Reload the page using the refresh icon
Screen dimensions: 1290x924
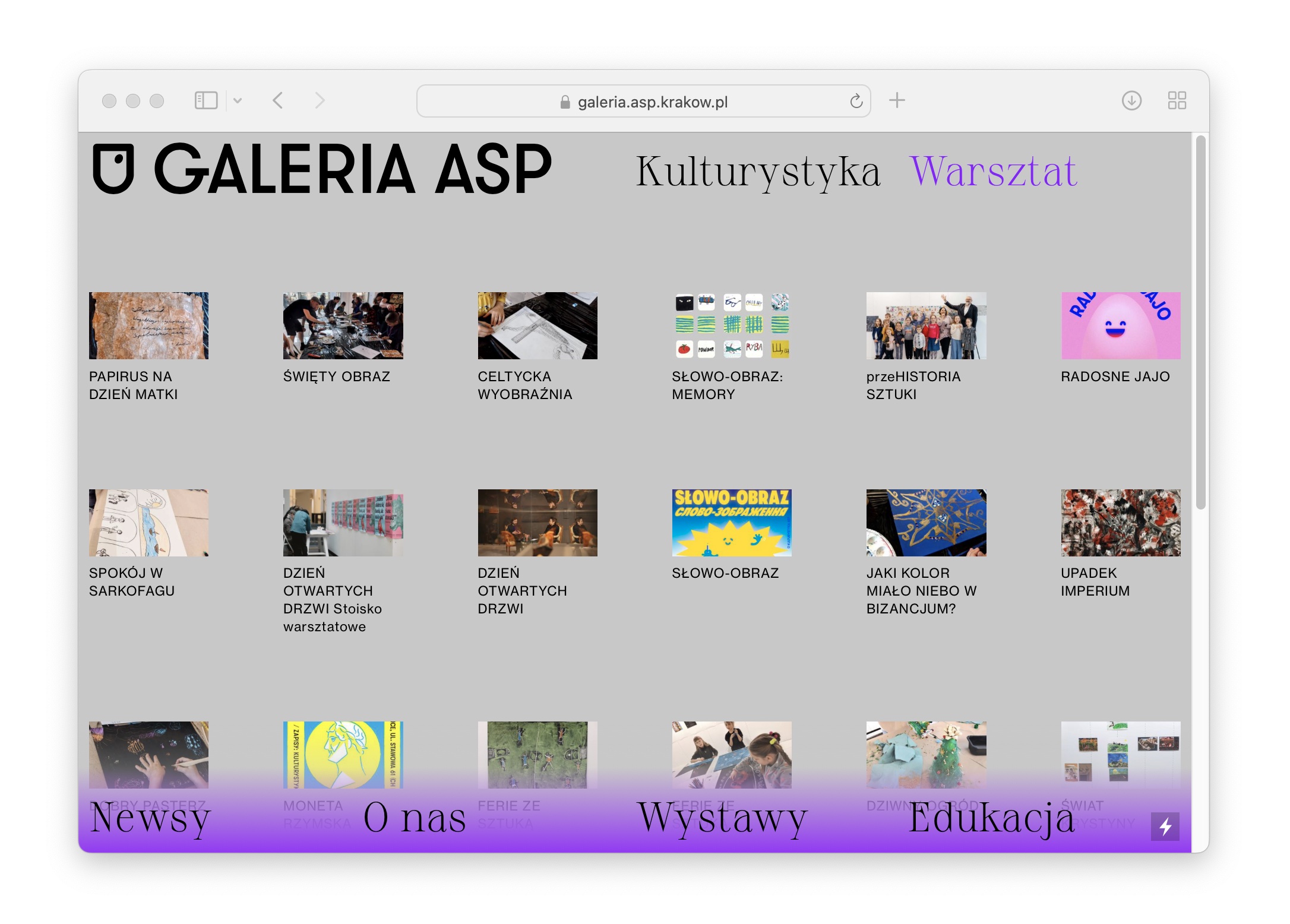point(856,102)
